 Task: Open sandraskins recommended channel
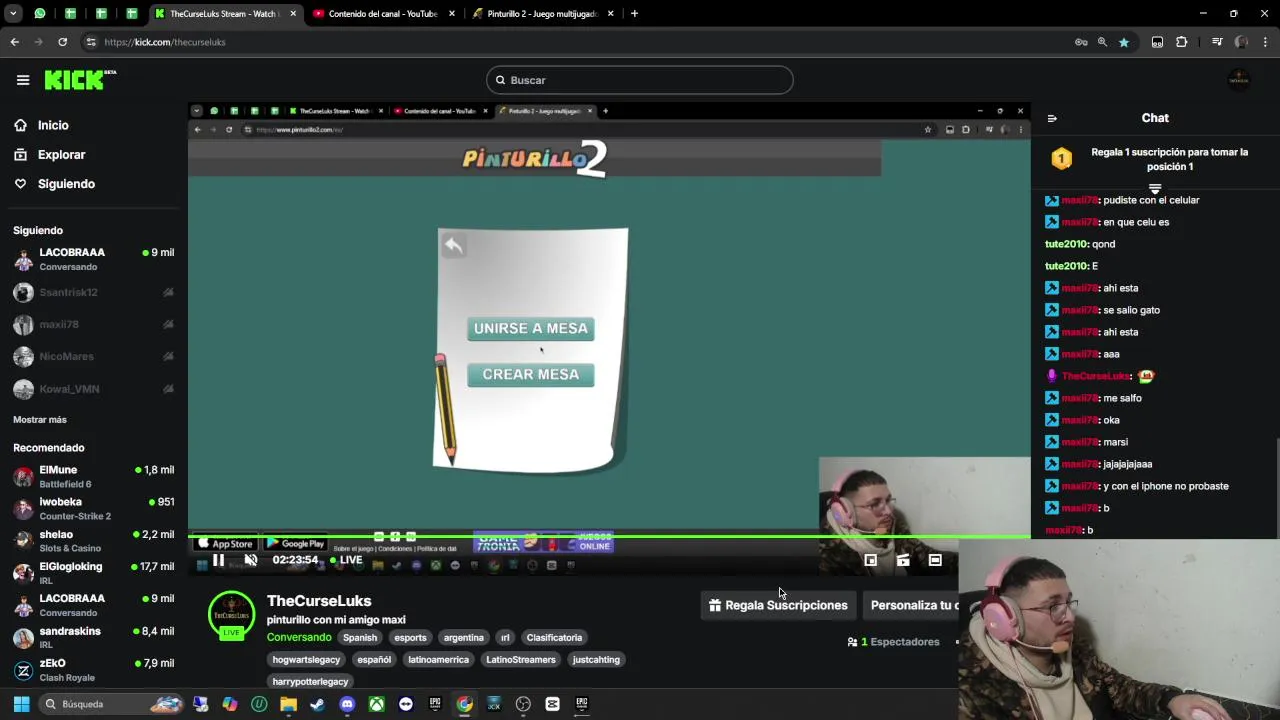point(94,637)
